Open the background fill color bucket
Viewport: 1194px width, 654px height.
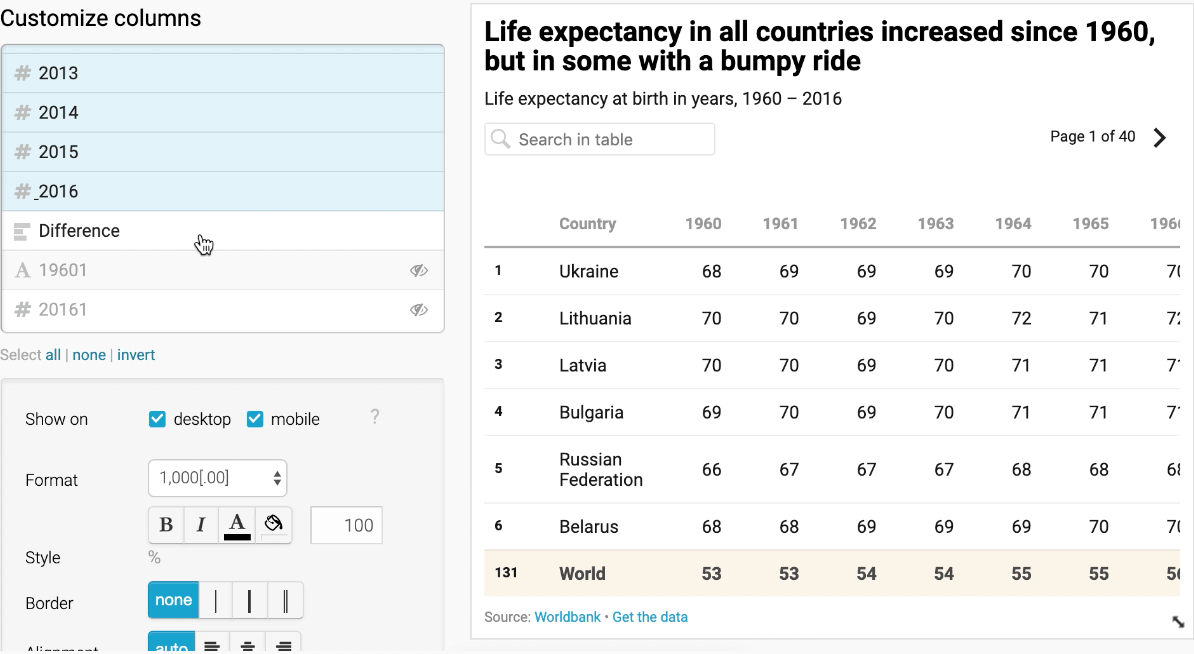(274, 524)
